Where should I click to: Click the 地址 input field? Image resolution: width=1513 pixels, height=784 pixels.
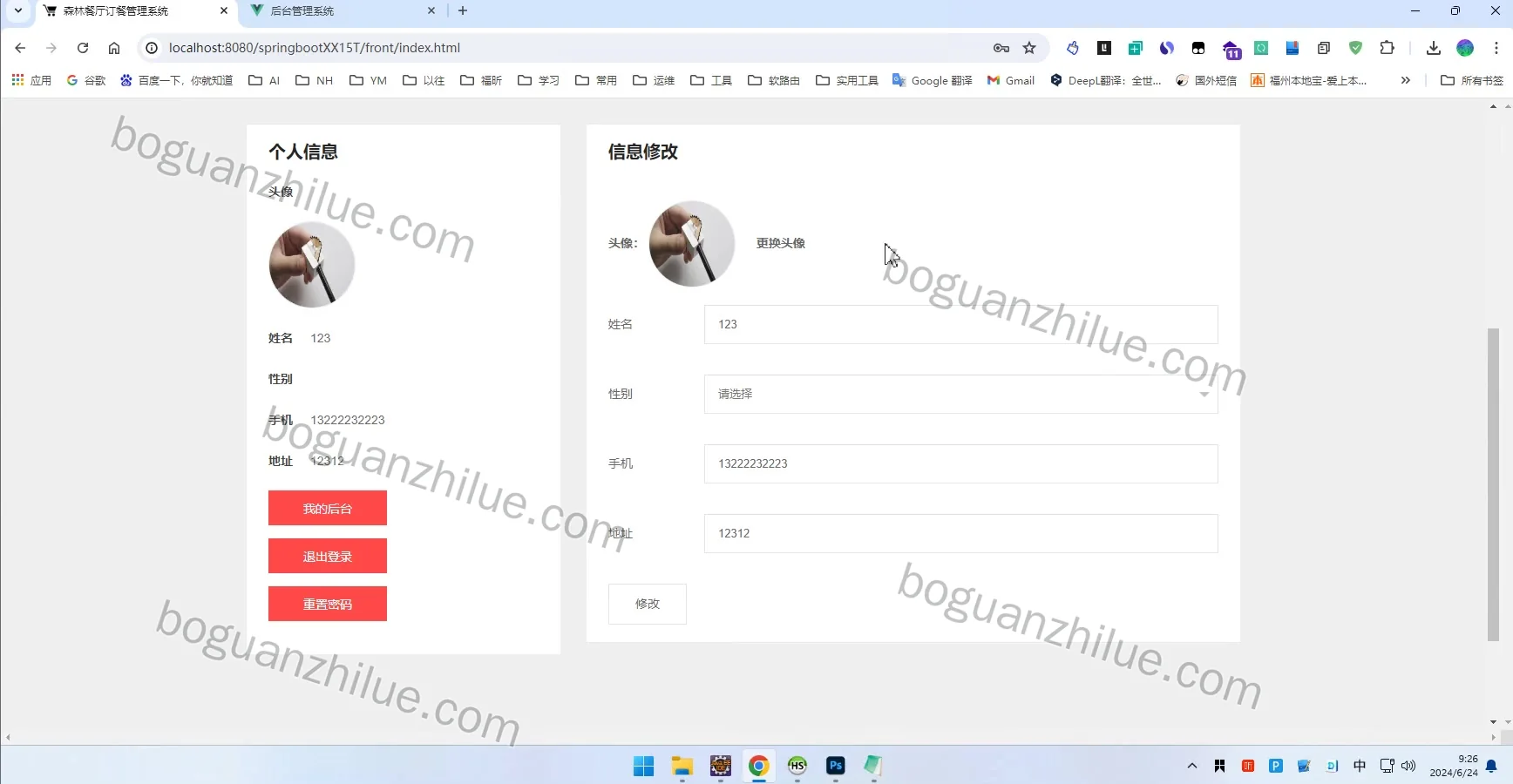coord(960,533)
